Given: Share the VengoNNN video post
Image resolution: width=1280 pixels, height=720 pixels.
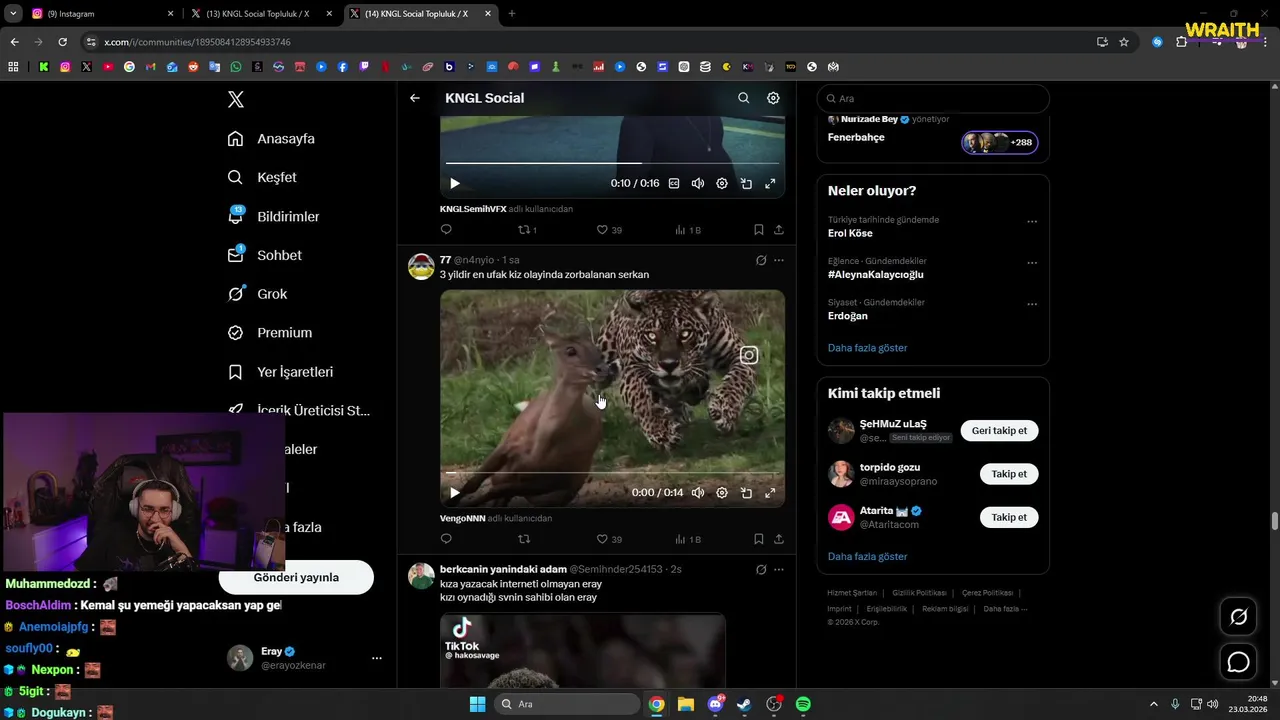Looking at the screenshot, I should click(779, 539).
